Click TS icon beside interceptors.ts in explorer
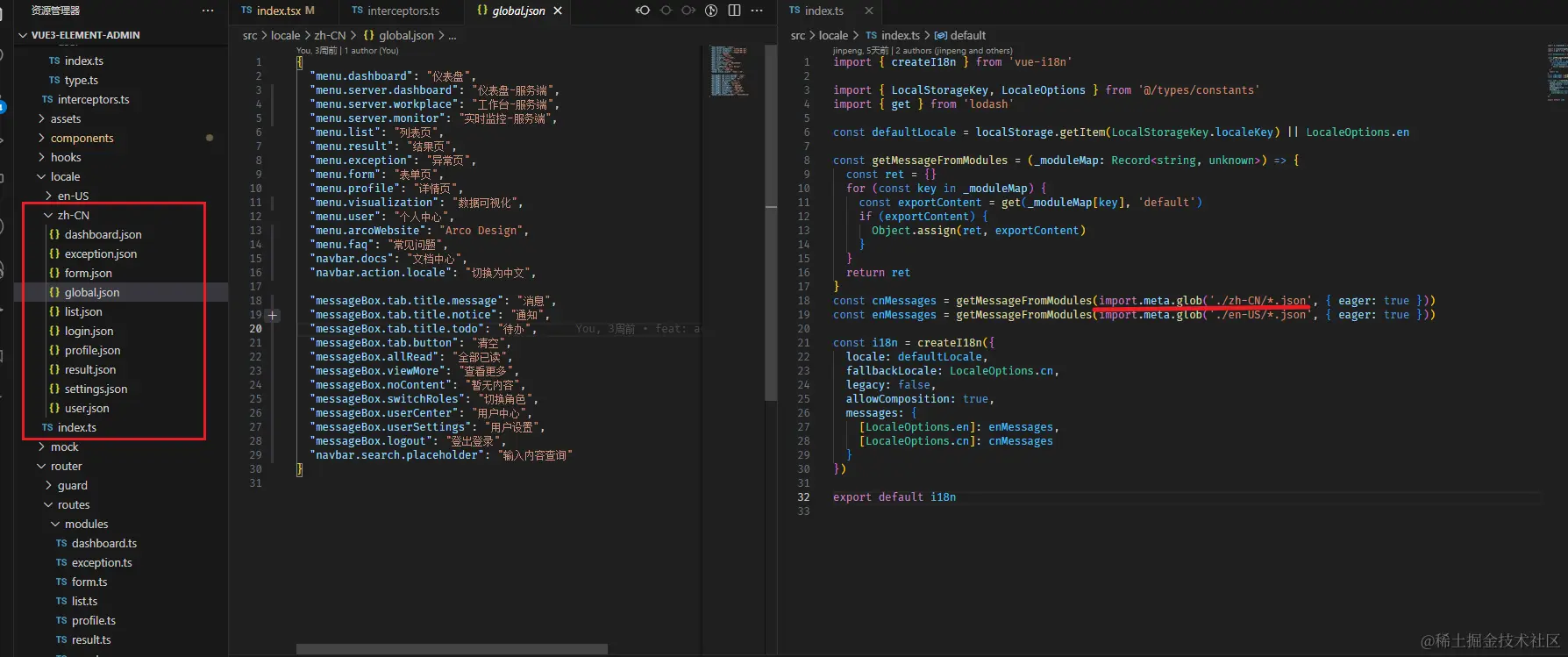The width and height of the screenshot is (1568, 657). 47,99
